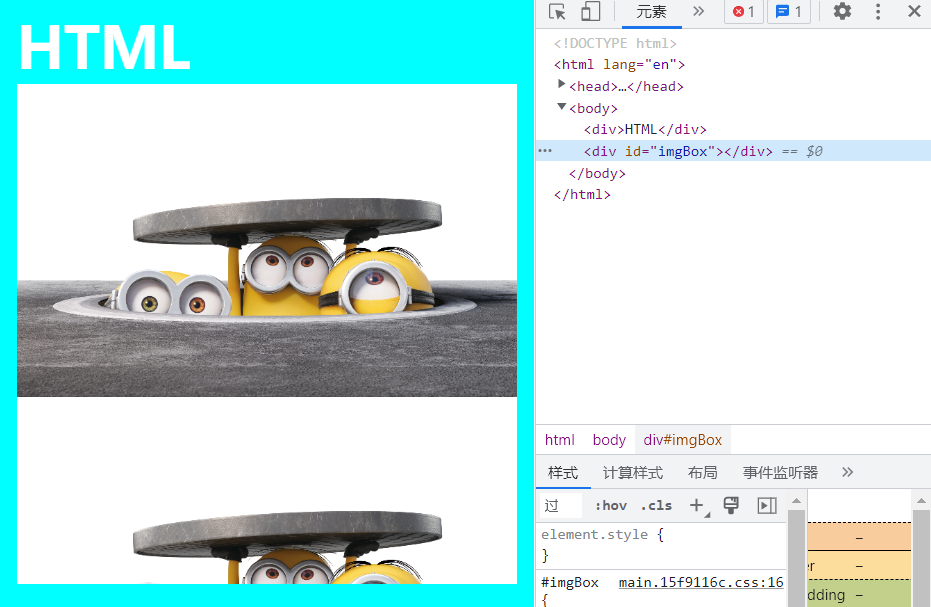Show more DevTools tabs chevron
This screenshot has height=607, width=931.
[x=698, y=11]
